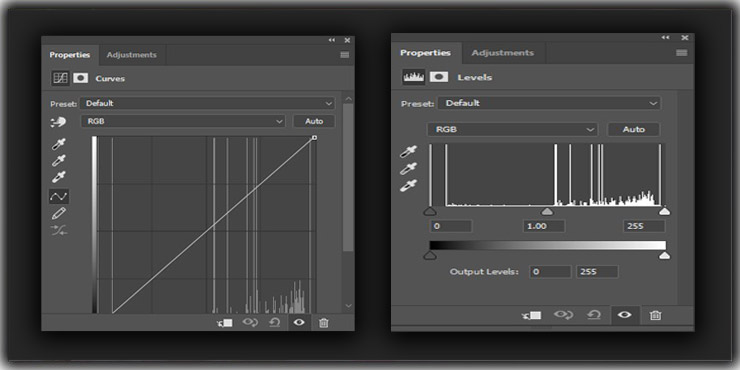Open the RGB channel dropdown in Levels
Screen dimensions: 740x370
click(512, 129)
